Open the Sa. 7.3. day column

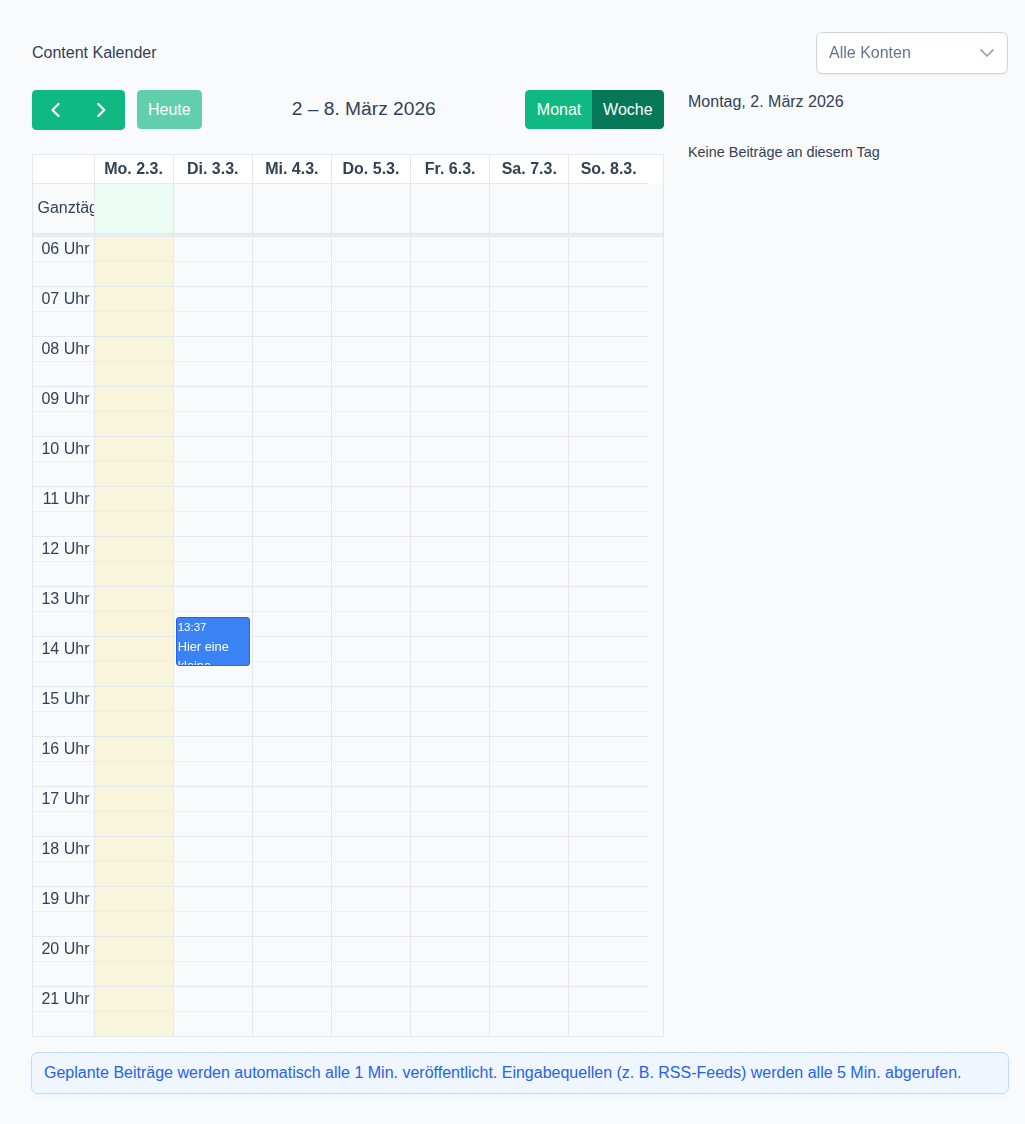coord(528,169)
